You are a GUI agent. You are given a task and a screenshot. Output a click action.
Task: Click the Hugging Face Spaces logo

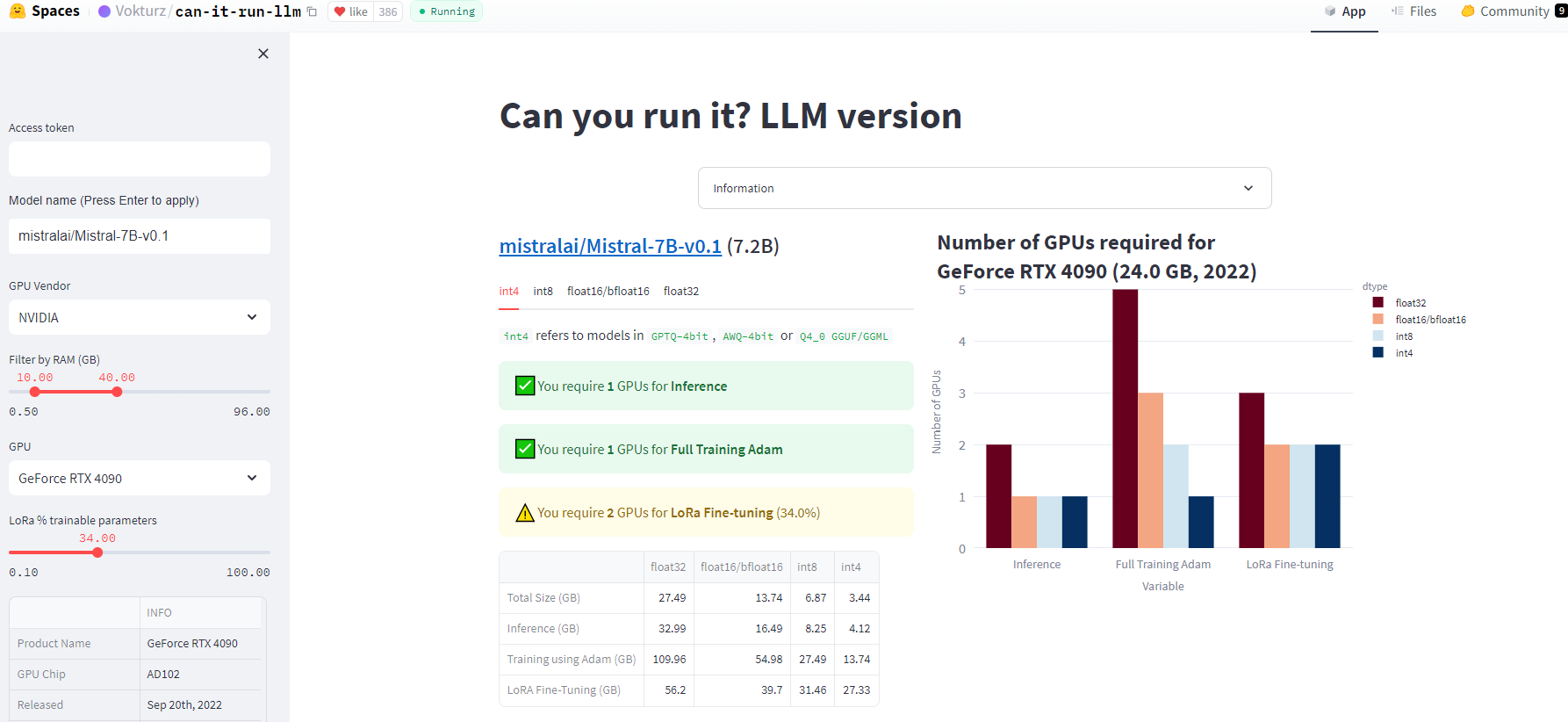pos(17,11)
